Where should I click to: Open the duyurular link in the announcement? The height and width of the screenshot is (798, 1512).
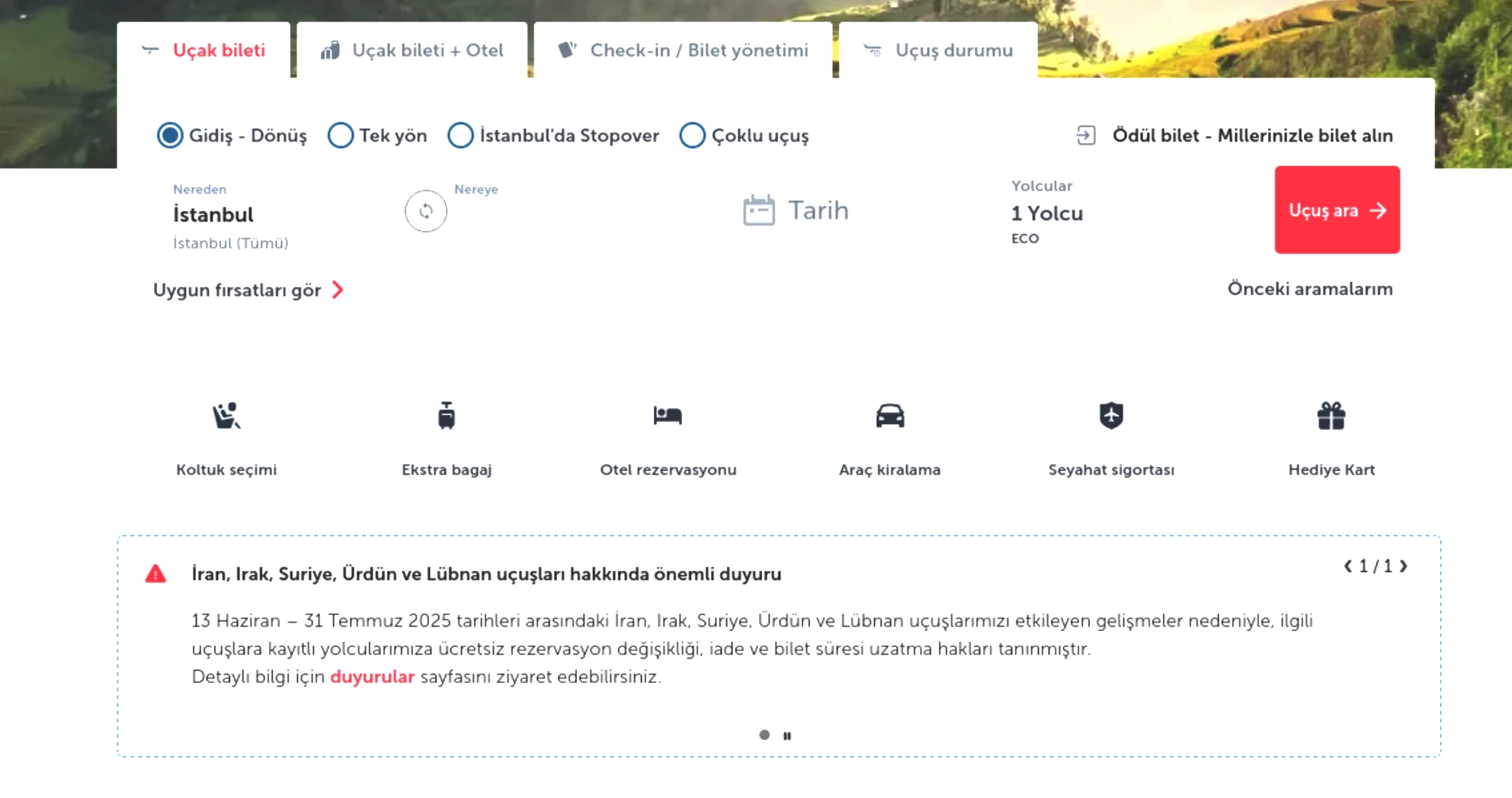(x=372, y=677)
